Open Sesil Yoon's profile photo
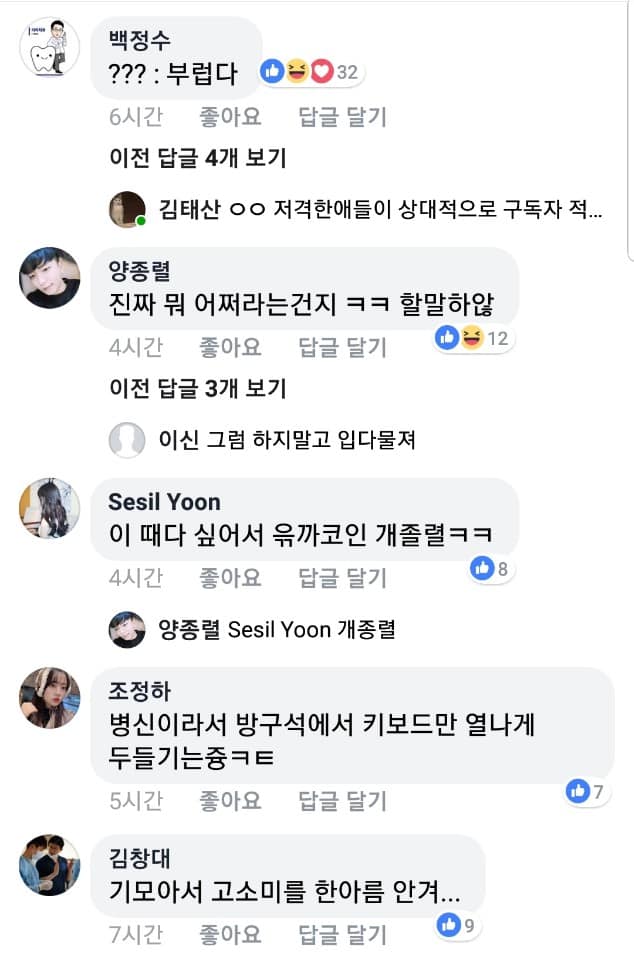The height and width of the screenshot is (960, 634). pyautogui.click(x=49, y=508)
